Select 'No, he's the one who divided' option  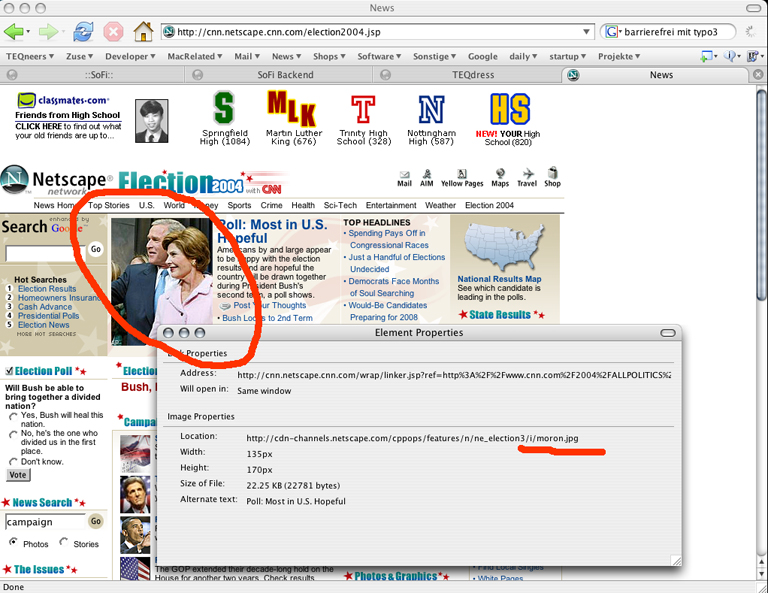(x=13, y=434)
